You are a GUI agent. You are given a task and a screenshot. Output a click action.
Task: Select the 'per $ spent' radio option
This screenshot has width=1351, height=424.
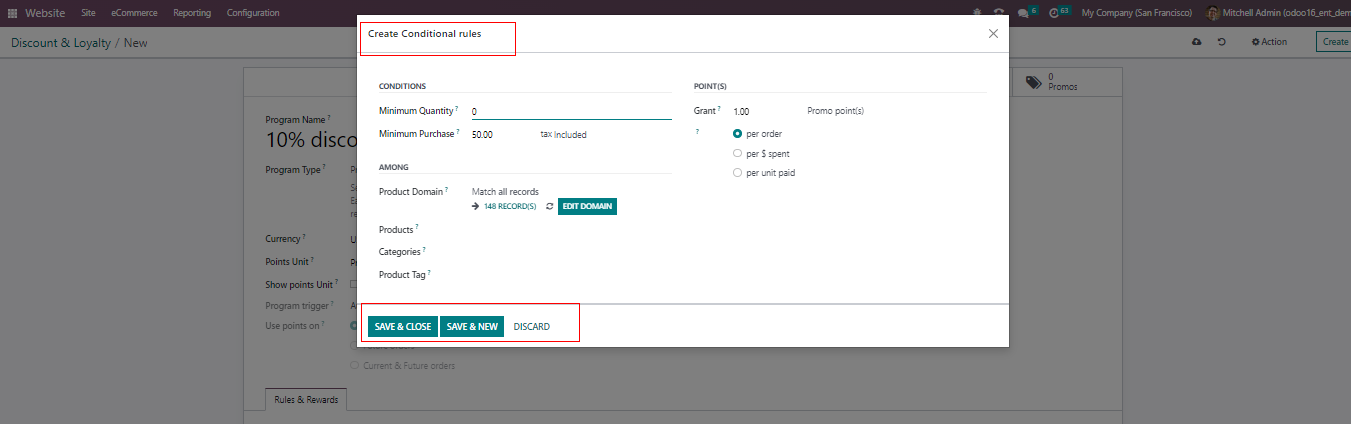[738, 154]
